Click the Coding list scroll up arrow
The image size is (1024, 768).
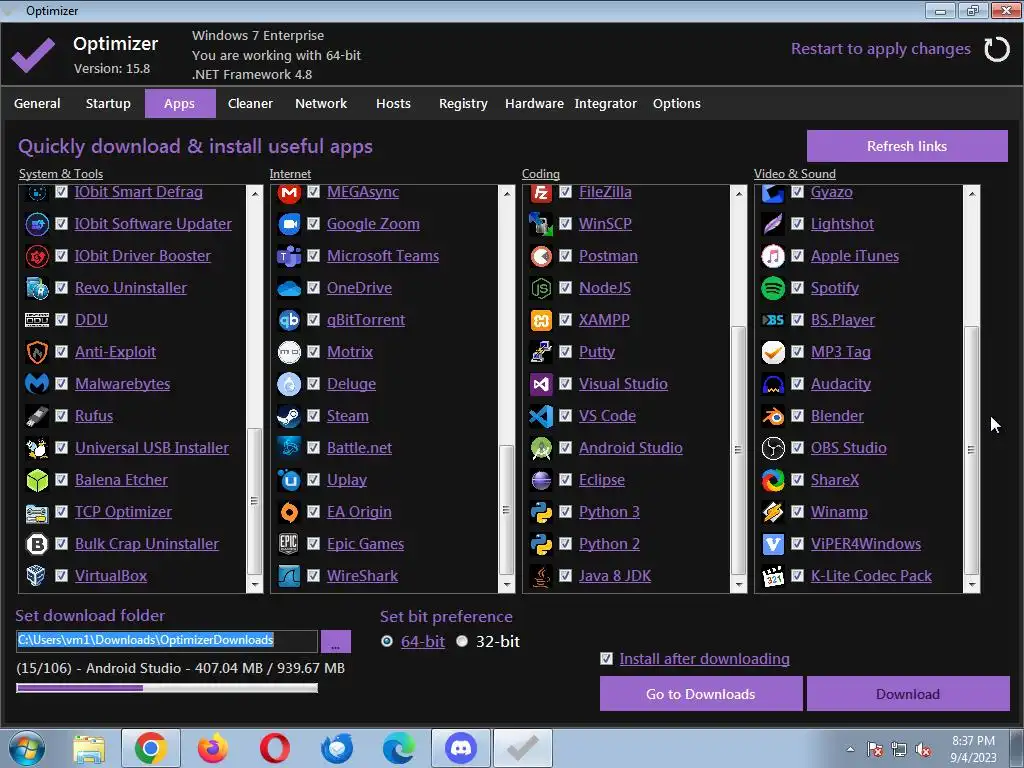tap(739, 193)
